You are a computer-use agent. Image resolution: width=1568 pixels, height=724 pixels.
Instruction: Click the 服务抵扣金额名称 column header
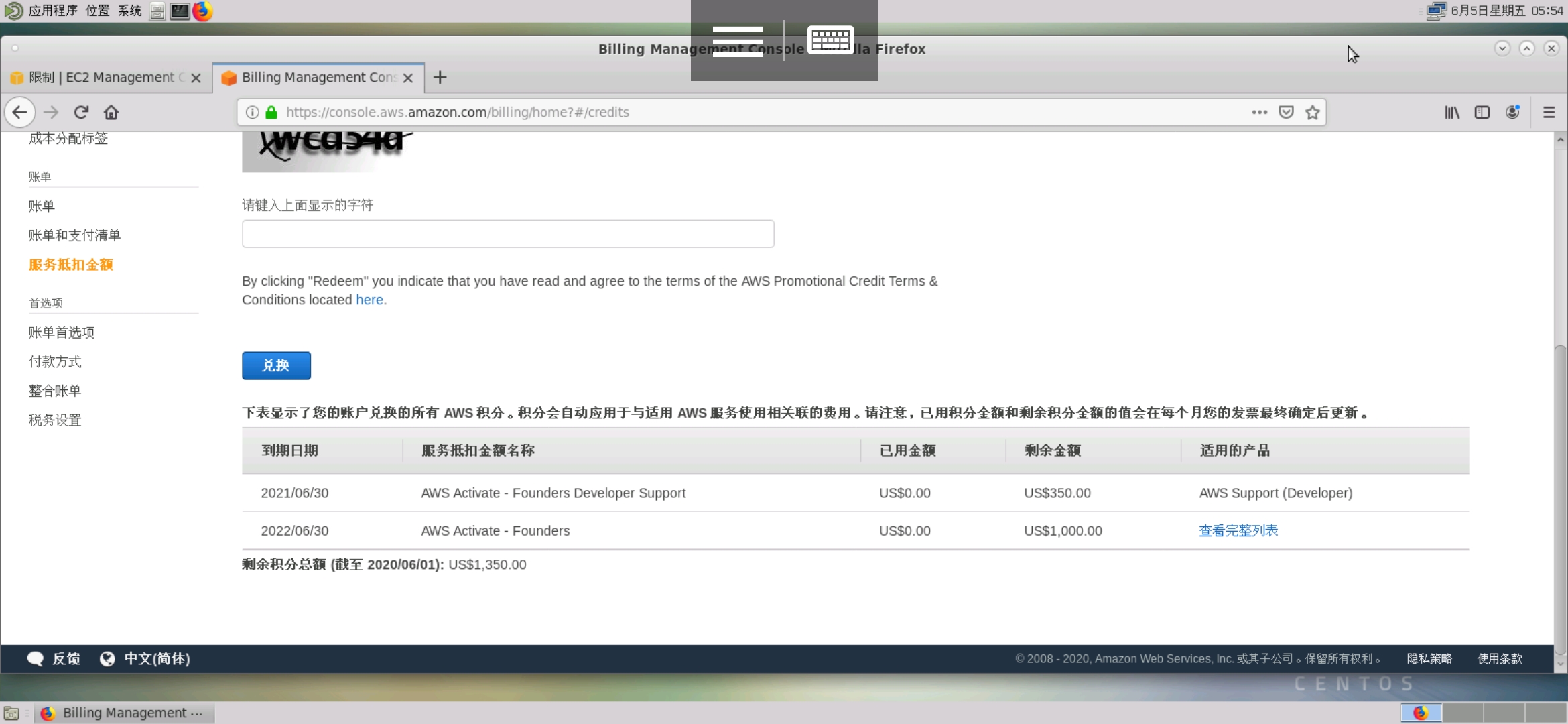click(x=478, y=450)
